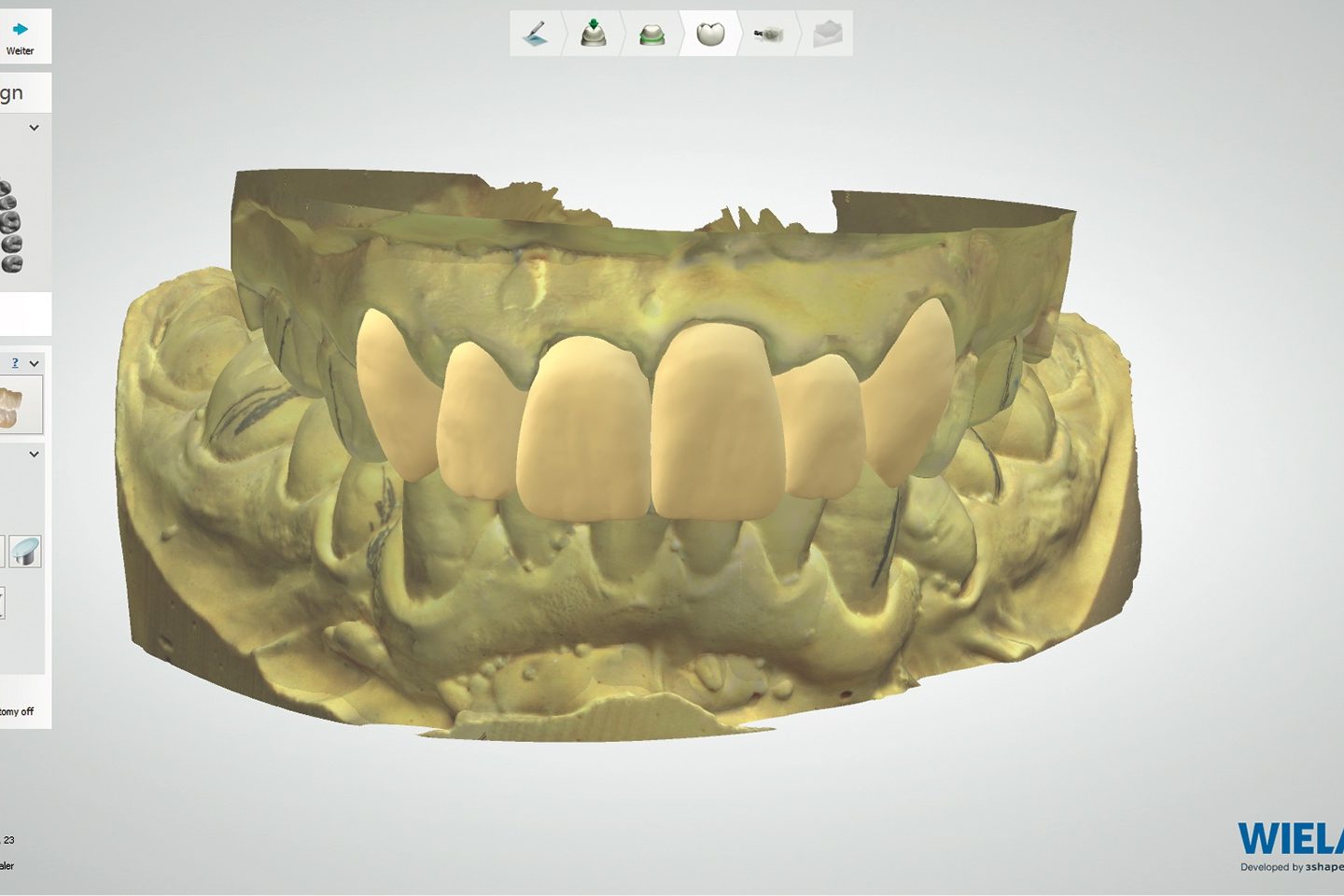Collapse the smile library panel chevron
The width and height of the screenshot is (1344, 896).
pyautogui.click(x=35, y=364)
